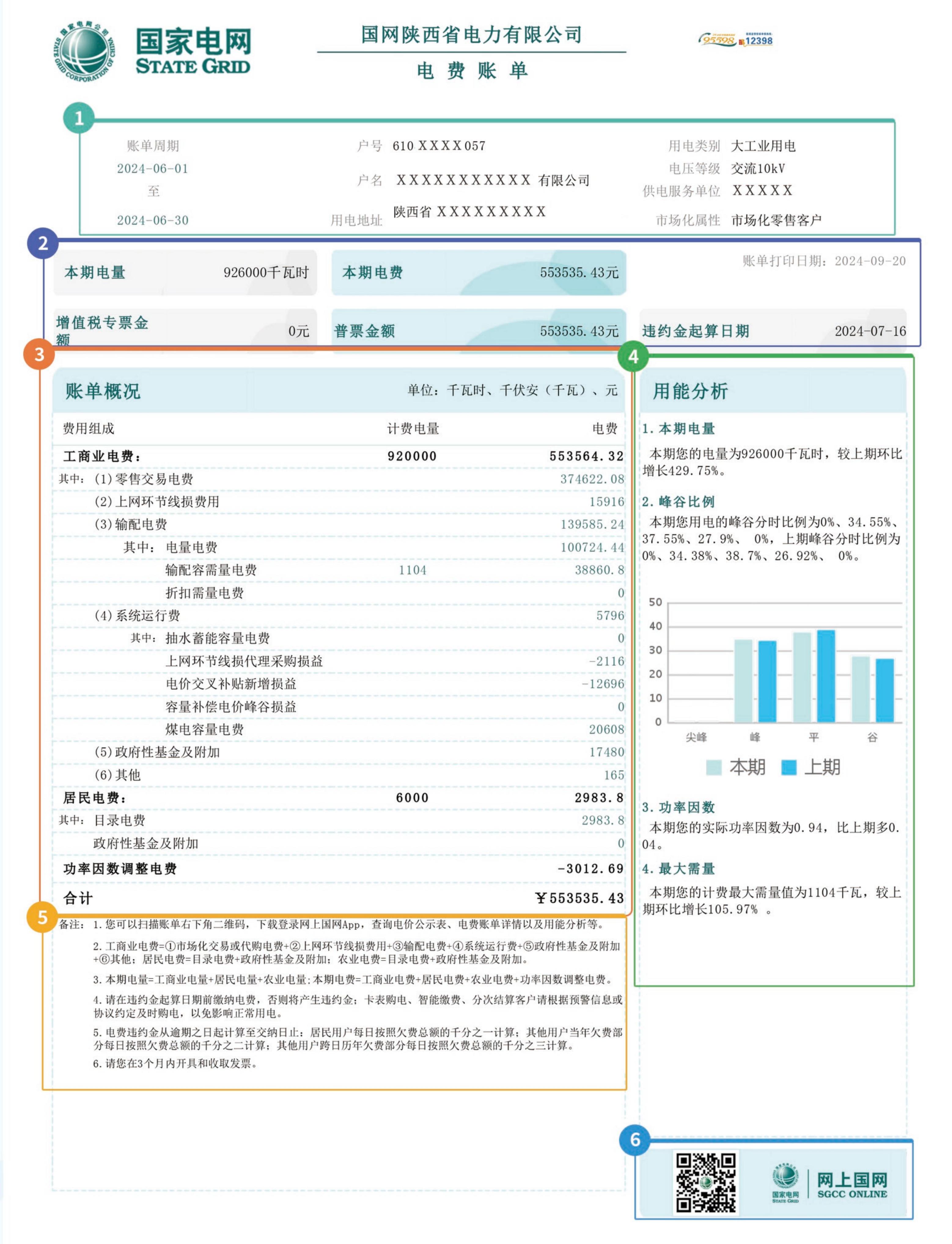Click the 输配容需量电费 amount 38860.8
Viewport: 952px width, 1244px height.
click(x=600, y=570)
